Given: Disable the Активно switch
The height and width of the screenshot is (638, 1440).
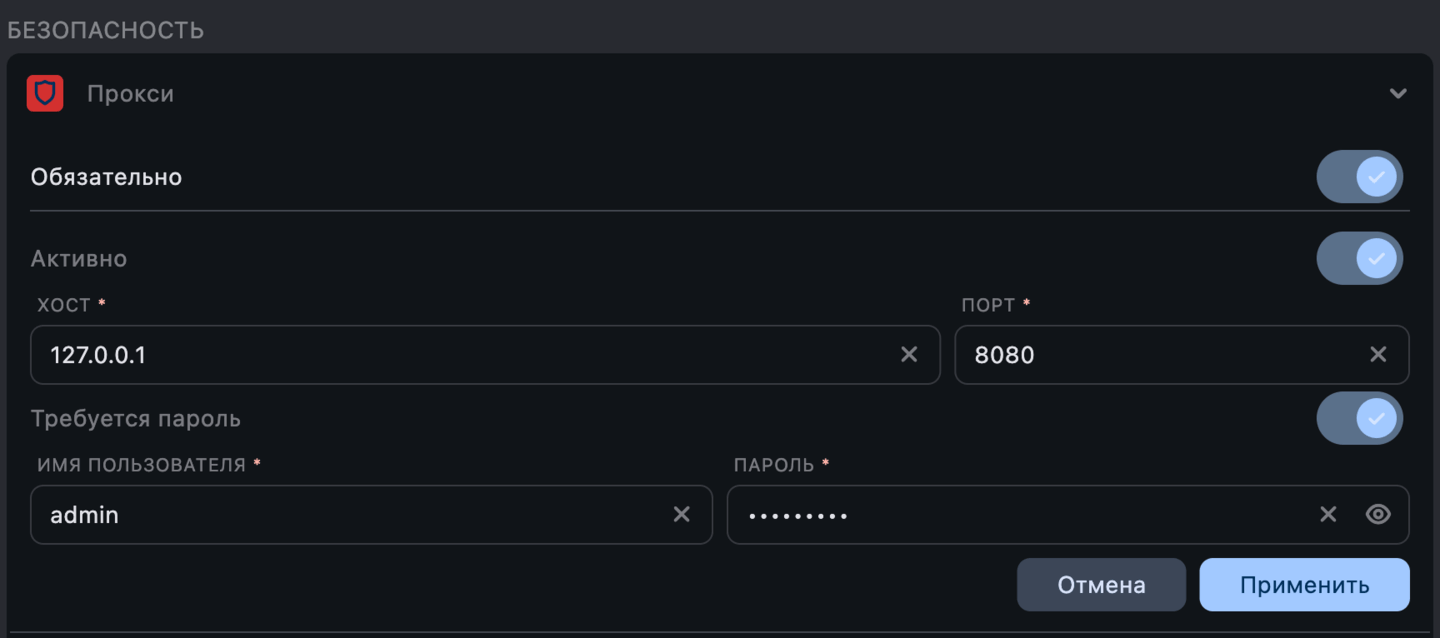Looking at the screenshot, I should [x=1360, y=259].
